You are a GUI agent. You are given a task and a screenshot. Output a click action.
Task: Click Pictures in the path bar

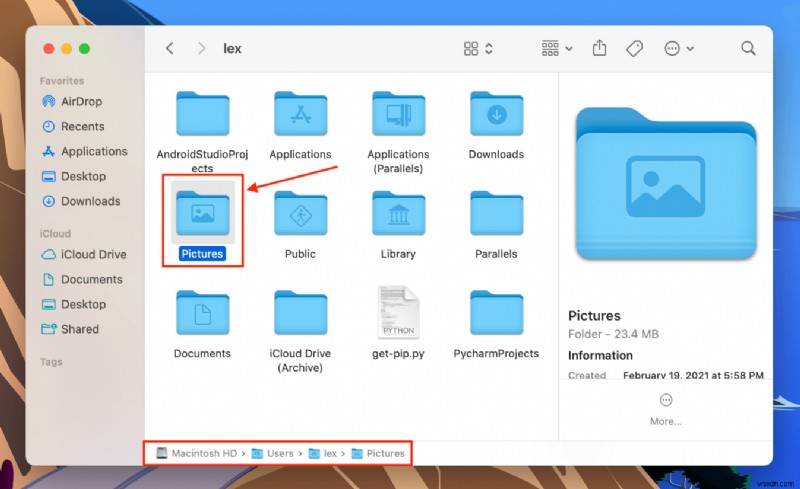point(379,453)
